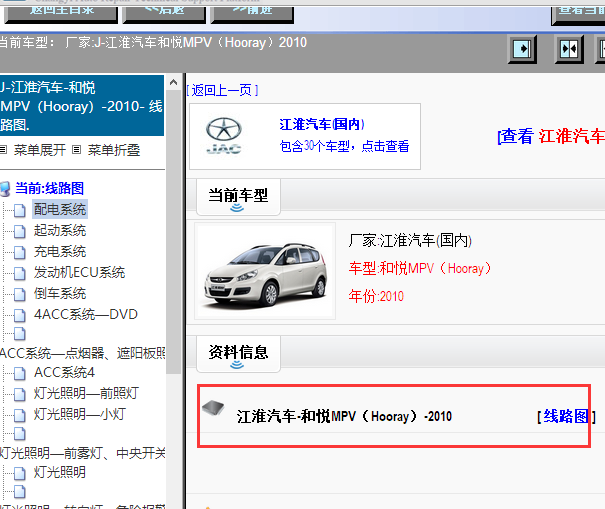This screenshot has width=605, height=509.
Task: Click the sidebar title J-江淮汽车-和悦 MPV 线路图
Action: pos(82,106)
